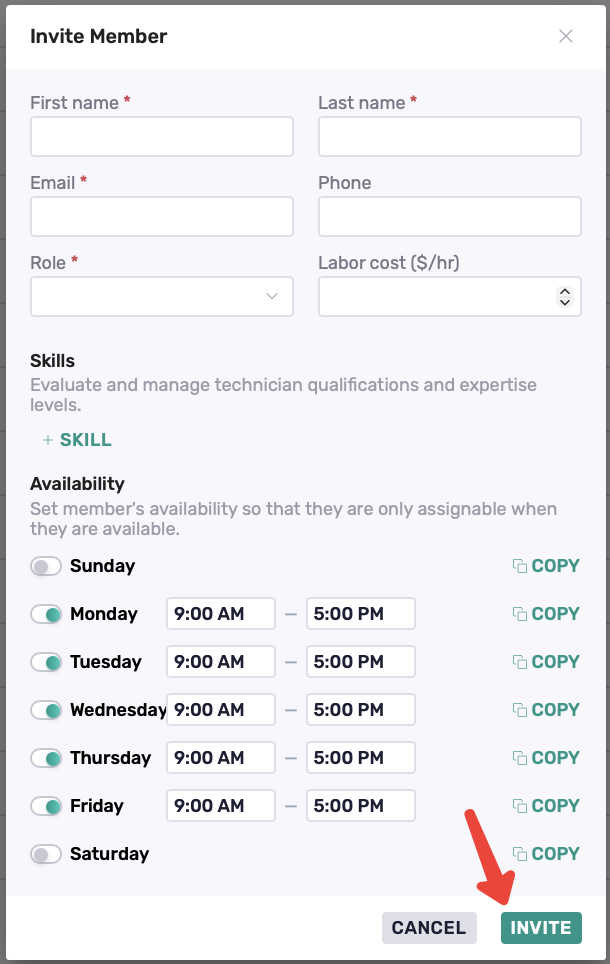Click the Labor cost stepper arrows
The height and width of the screenshot is (964, 610).
click(564, 296)
